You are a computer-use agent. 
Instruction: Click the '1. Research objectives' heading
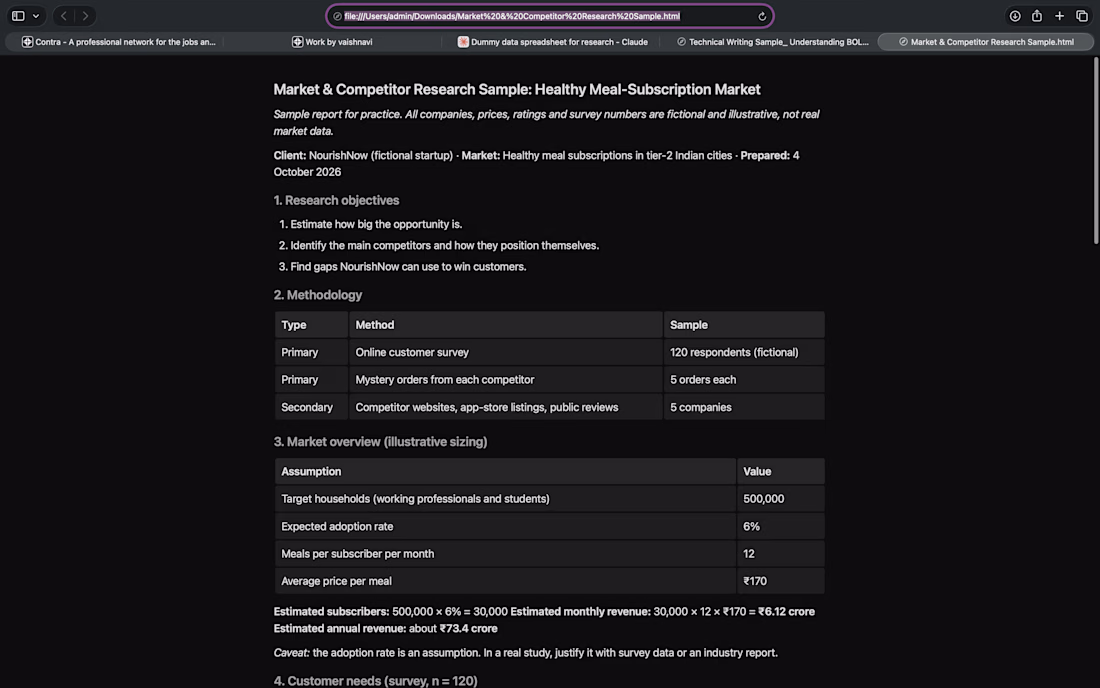(336, 201)
